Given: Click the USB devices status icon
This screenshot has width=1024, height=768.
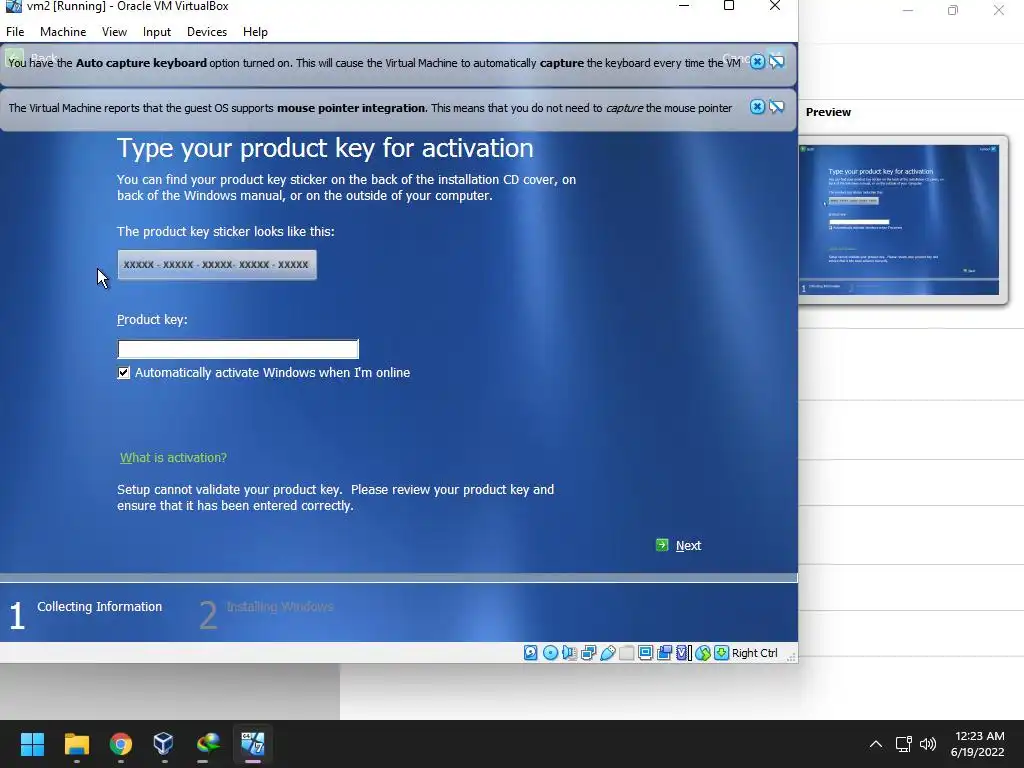Looking at the screenshot, I should point(607,652).
